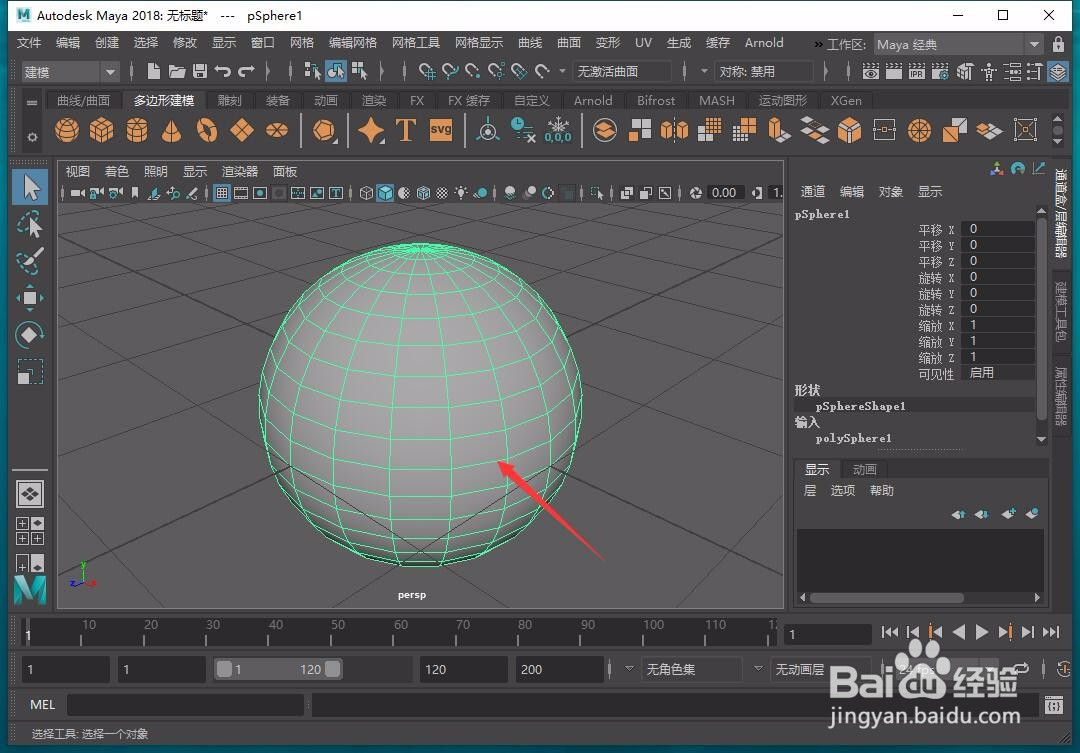Click the timeline at frame 60
Viewport: 1080px width, 753px height.
pyautogui.click(x=393, y=632)
